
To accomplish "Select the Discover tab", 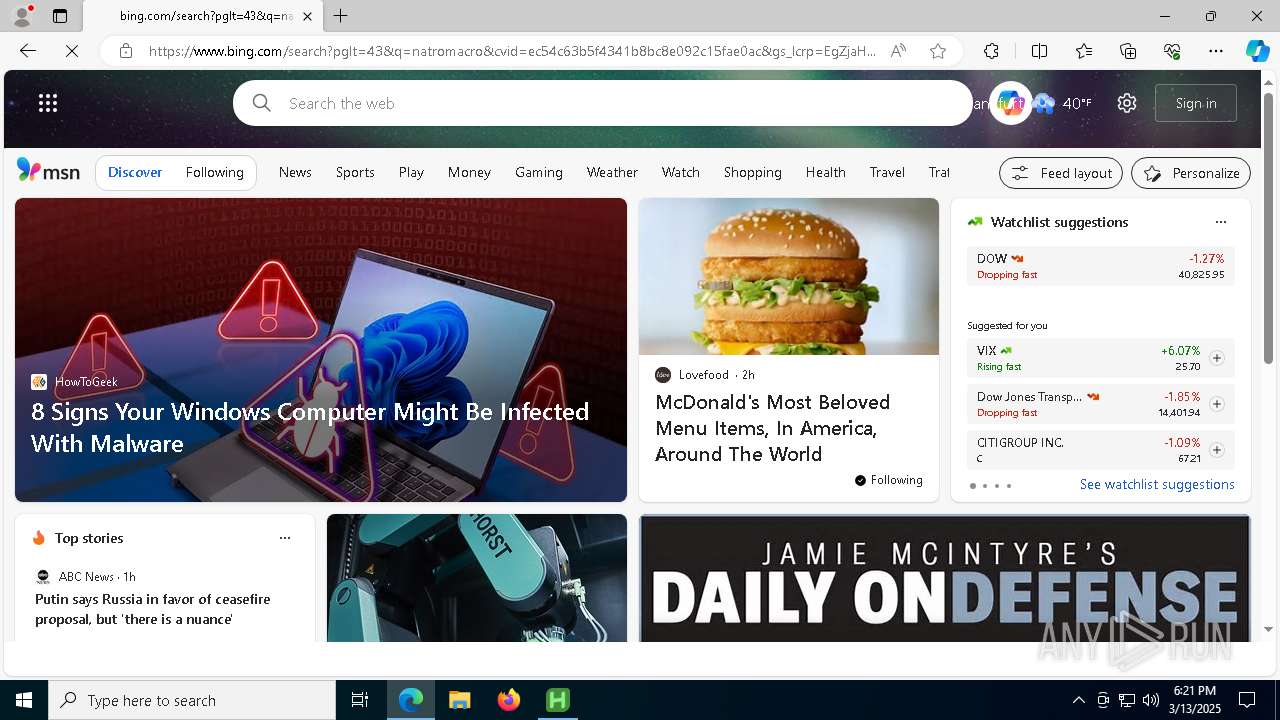I will (x=135, y=172).
